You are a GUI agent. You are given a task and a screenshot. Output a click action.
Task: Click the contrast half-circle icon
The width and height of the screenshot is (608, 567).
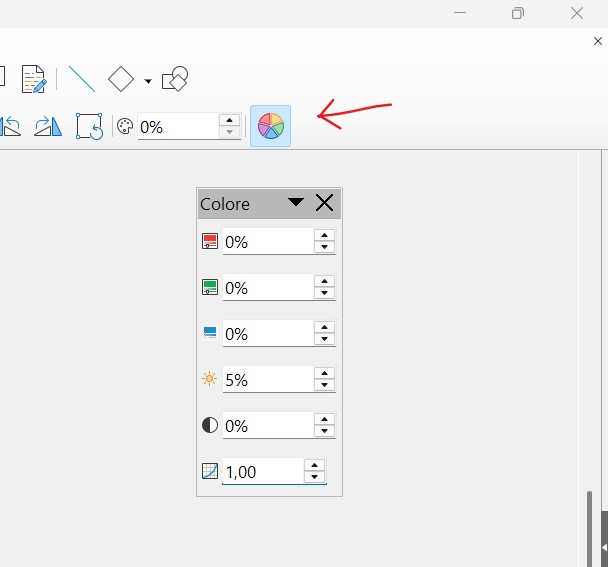(210, 425)
